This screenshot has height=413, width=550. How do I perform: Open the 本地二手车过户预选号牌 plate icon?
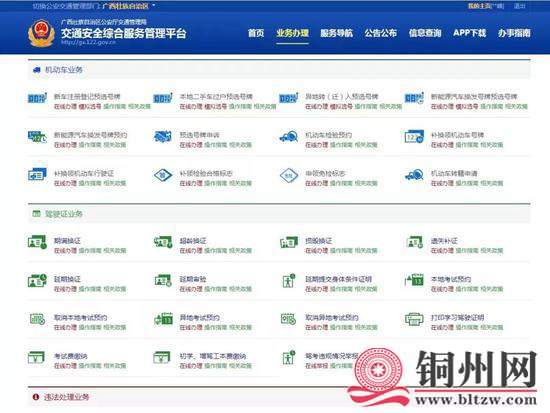click(163, 98)
